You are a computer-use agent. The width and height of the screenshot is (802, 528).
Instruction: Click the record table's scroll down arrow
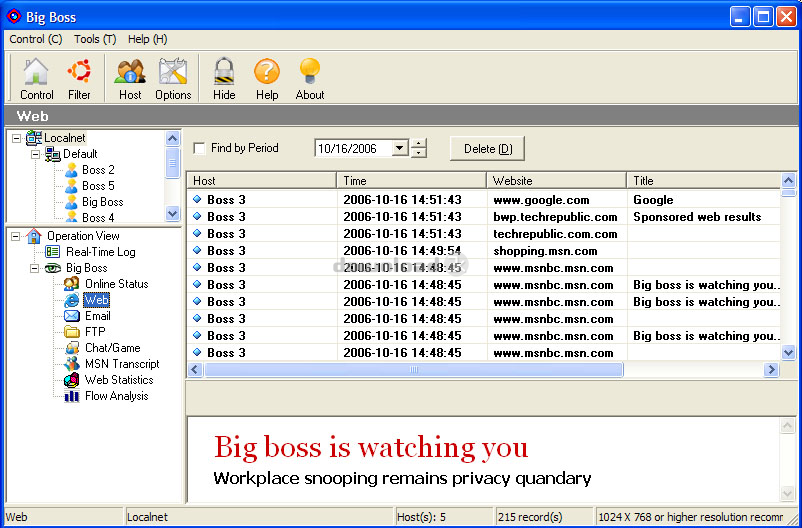pyautogui.click(x=788, y=352)
